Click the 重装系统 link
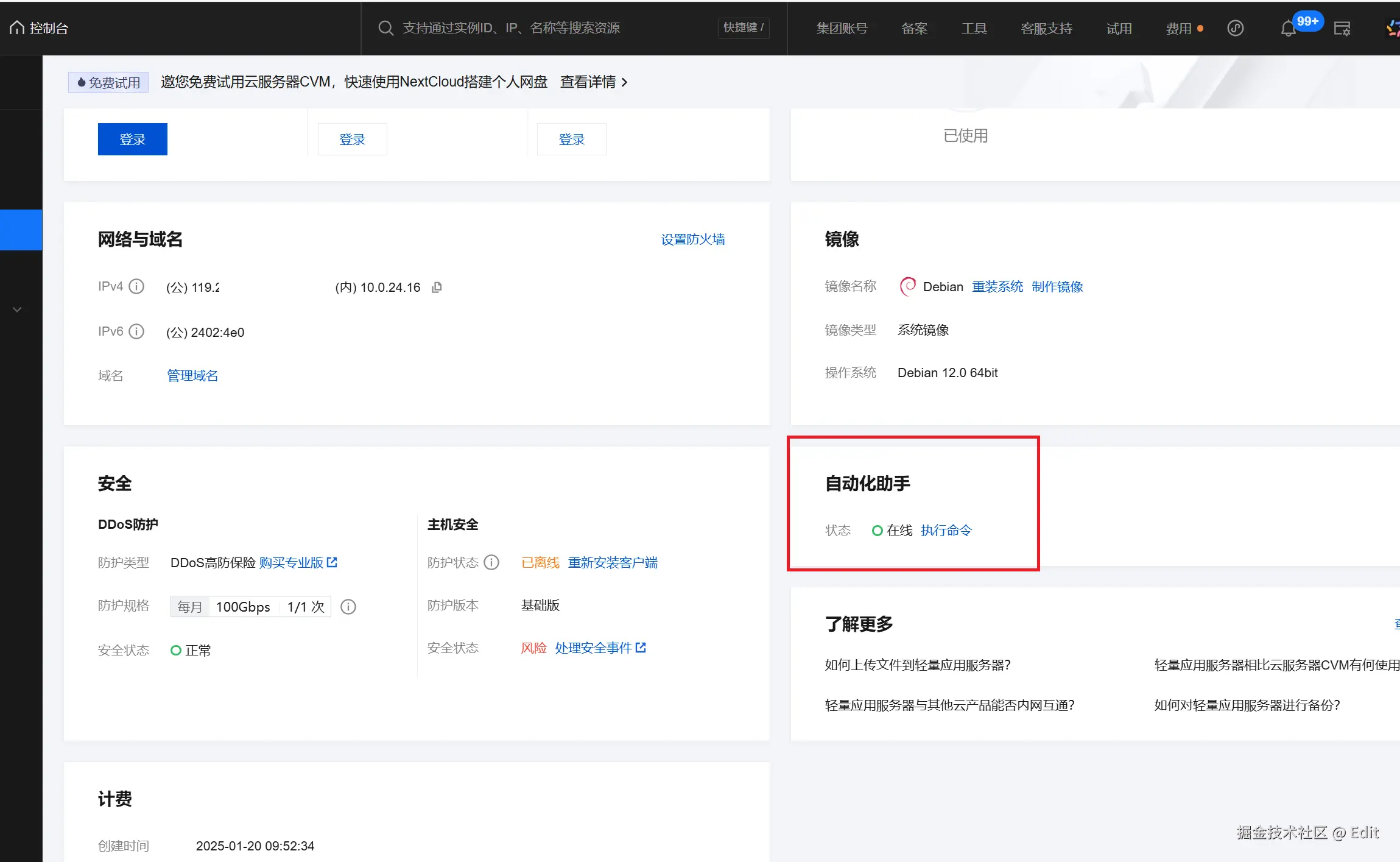 coord(997,287)
